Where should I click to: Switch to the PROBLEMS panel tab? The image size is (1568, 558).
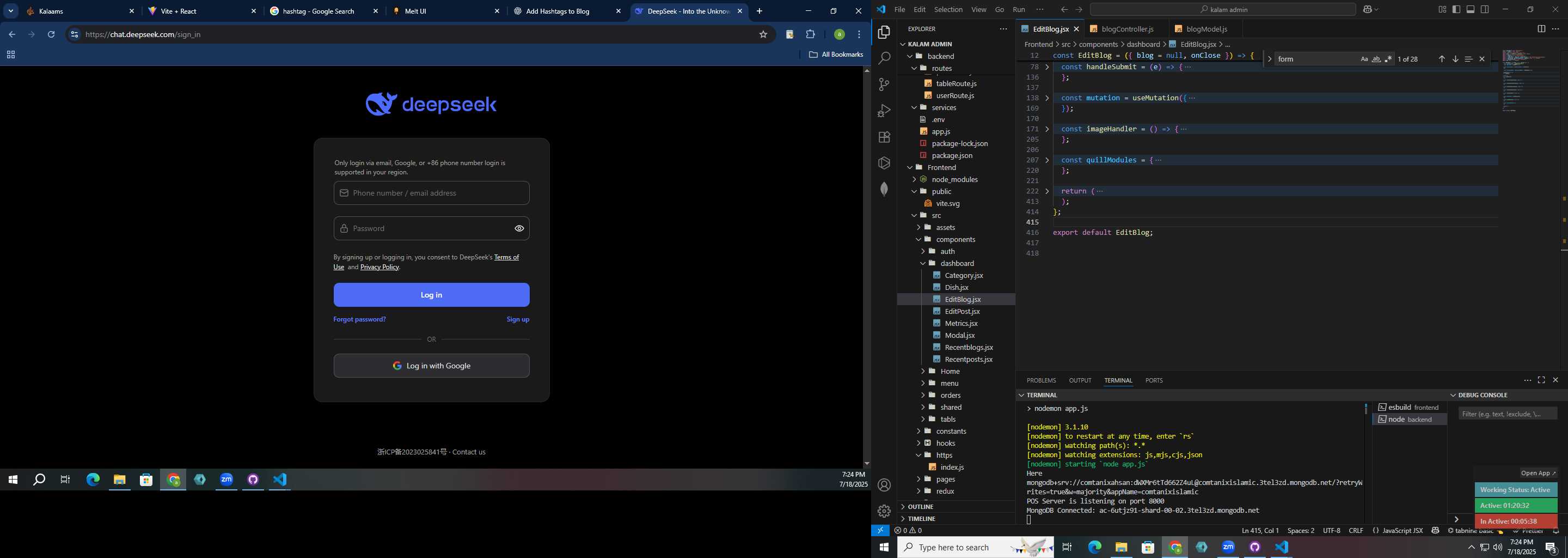[1041, 381]
